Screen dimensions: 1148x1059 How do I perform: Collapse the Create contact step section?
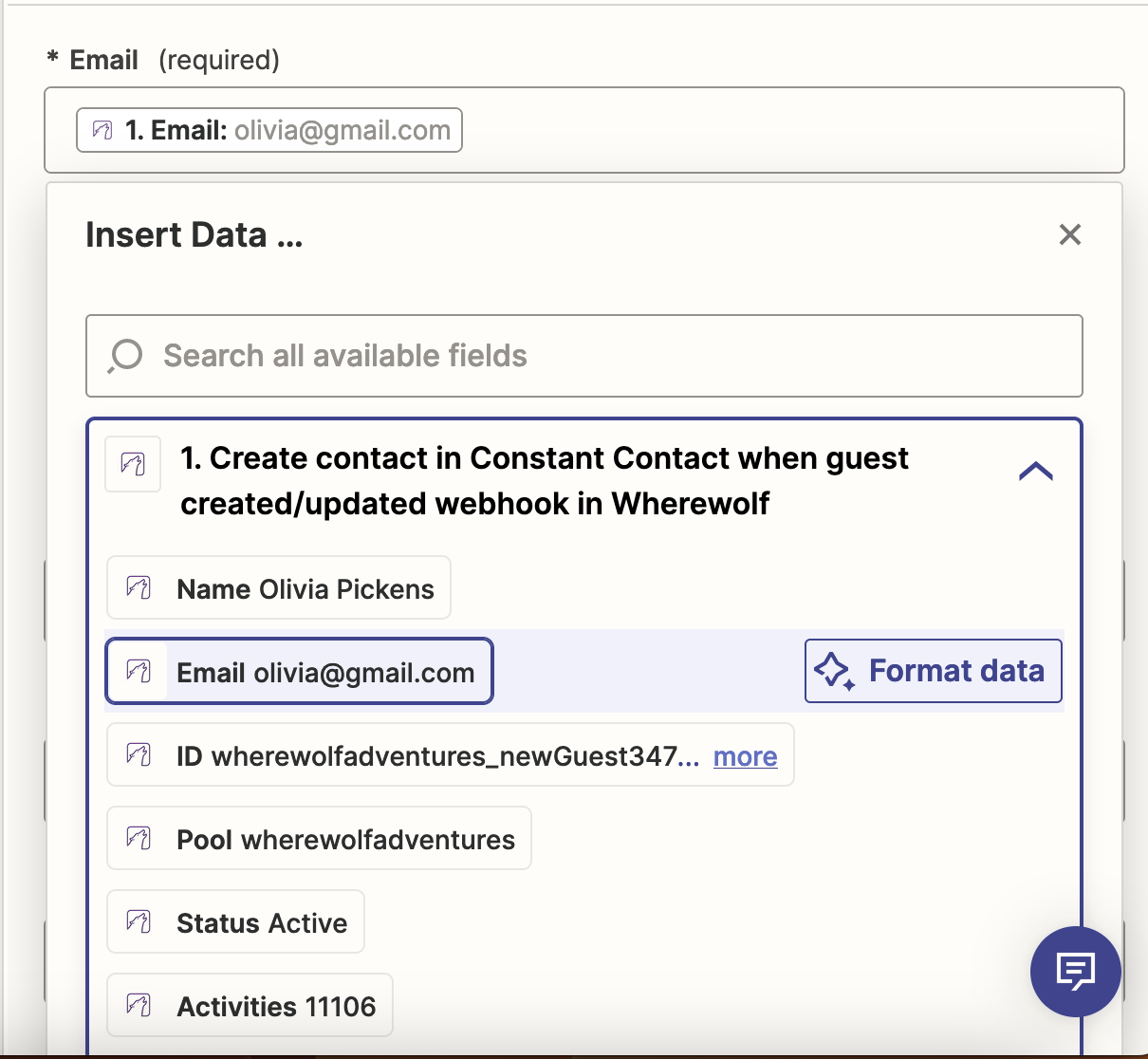[1035, 472]
